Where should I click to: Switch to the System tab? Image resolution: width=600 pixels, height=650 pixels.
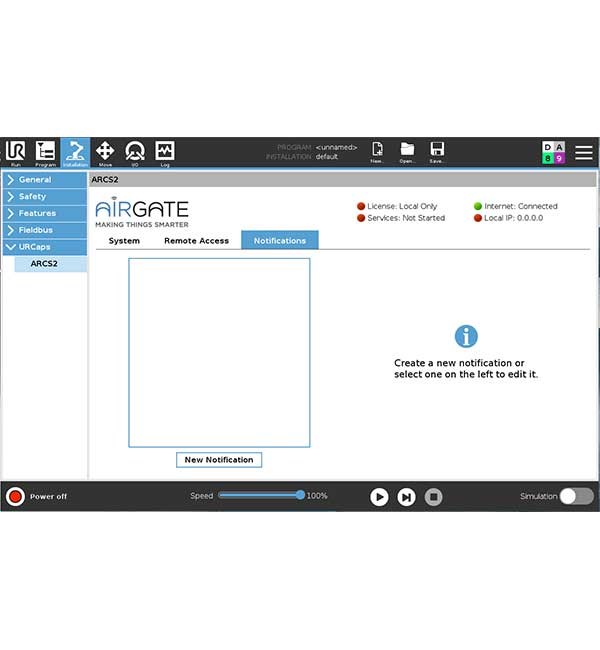[124, 241]
